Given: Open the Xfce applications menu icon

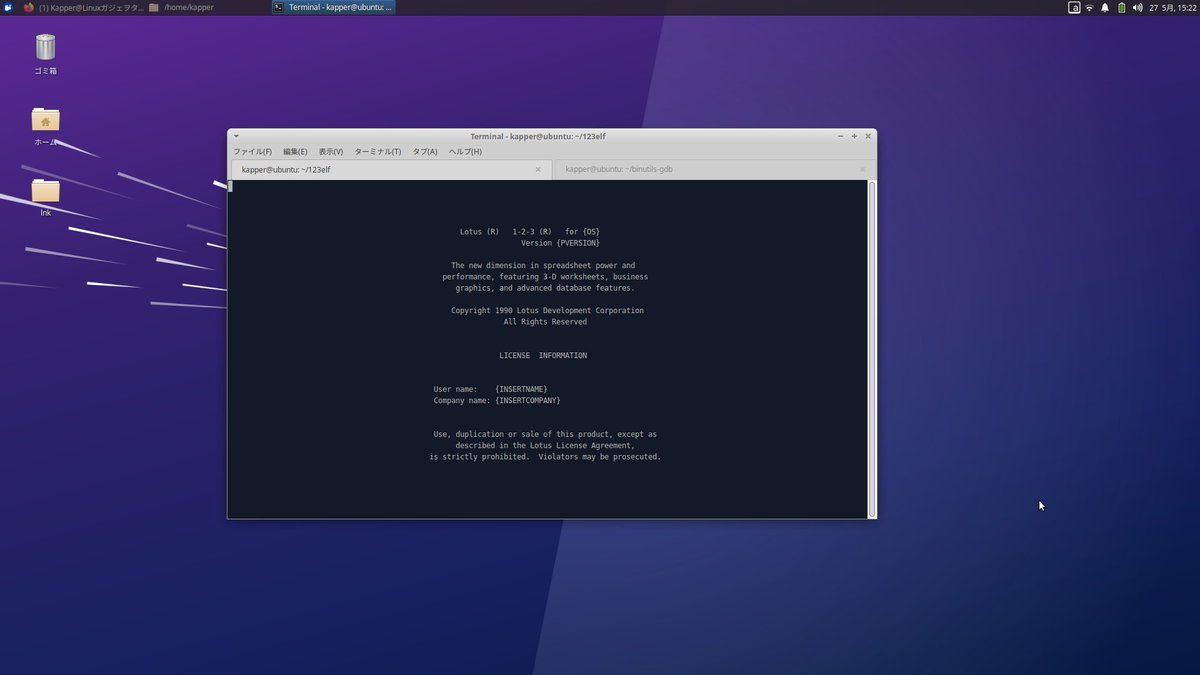Looking at the screenshot, I should (8, 7).
